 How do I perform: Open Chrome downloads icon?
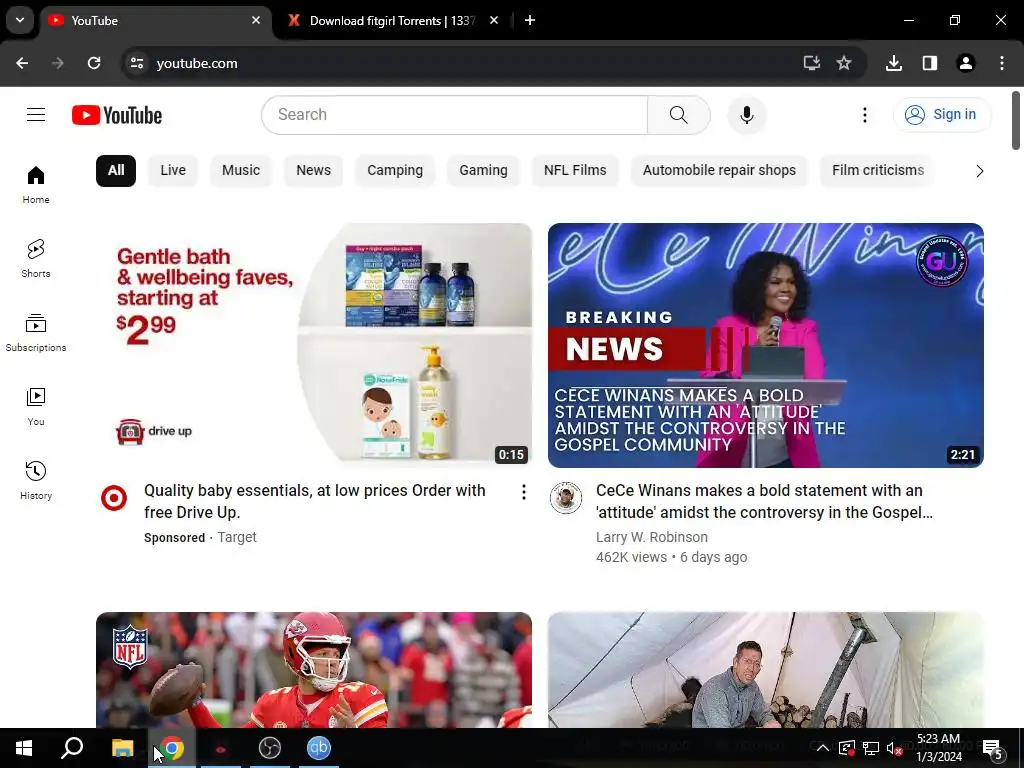click(x=893, y=63)
